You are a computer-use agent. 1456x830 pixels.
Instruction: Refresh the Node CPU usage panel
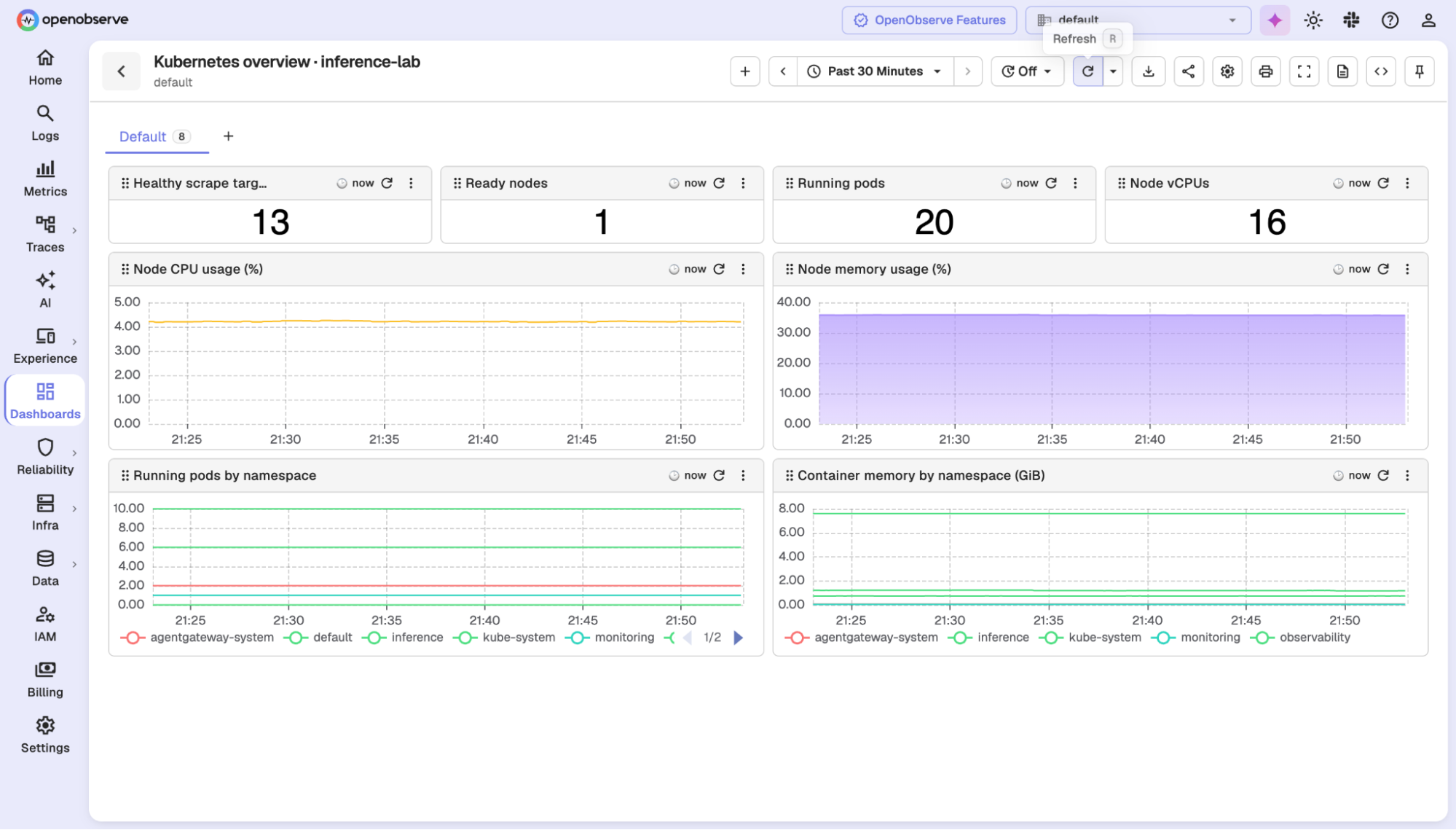(719, 269)
